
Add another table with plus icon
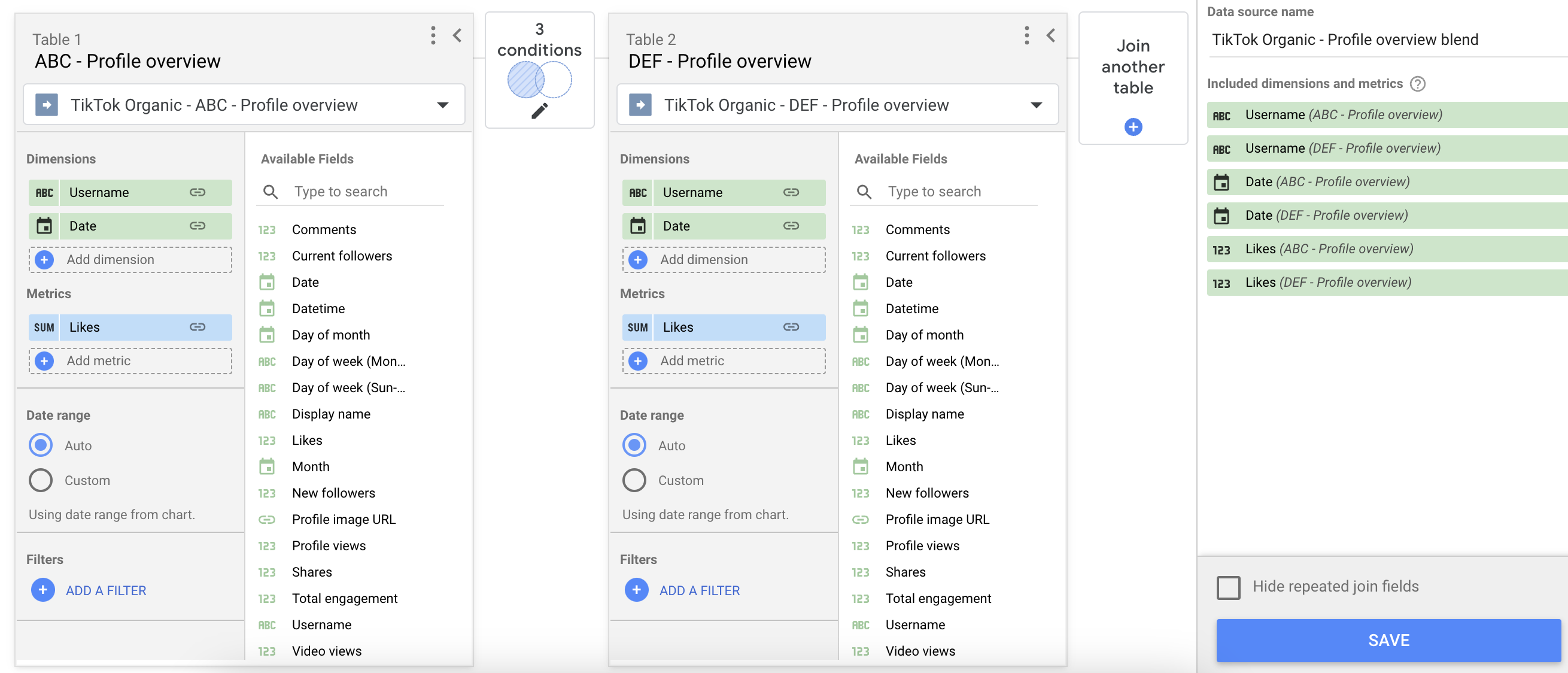1133,127
